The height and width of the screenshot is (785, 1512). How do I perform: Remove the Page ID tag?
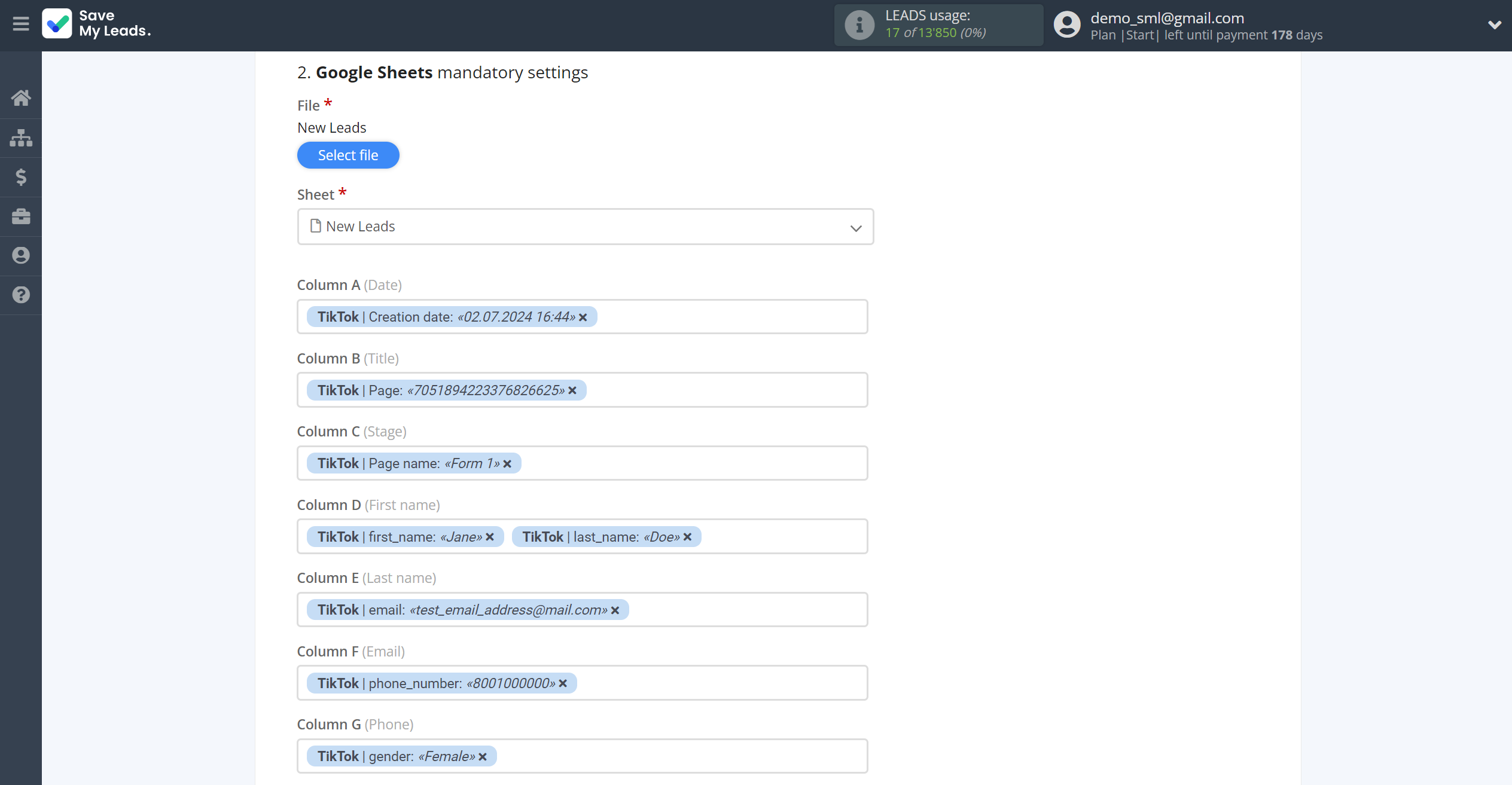pyautogui.click(x=572, y=390)
